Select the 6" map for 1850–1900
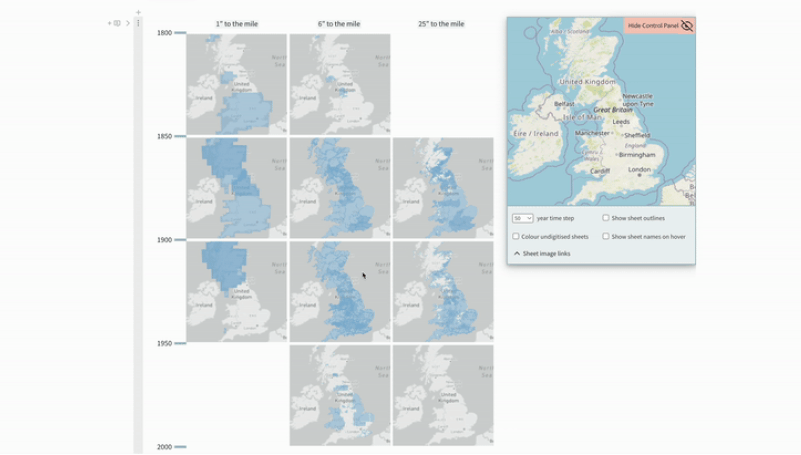Viewport: 801px width, 455px height. (x=340, y=188)
